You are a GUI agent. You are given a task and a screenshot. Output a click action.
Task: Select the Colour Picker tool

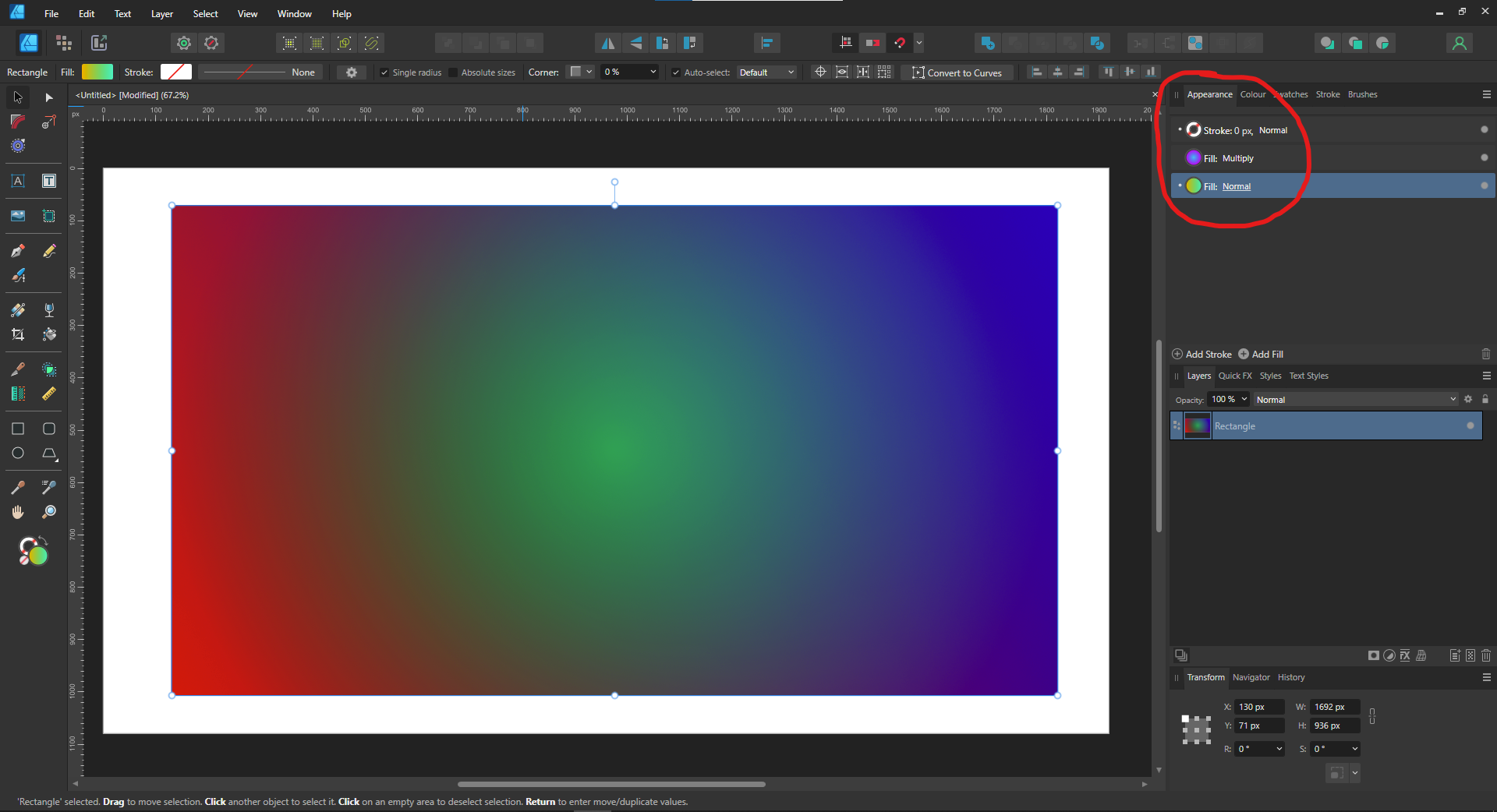(x=18, y=487)
